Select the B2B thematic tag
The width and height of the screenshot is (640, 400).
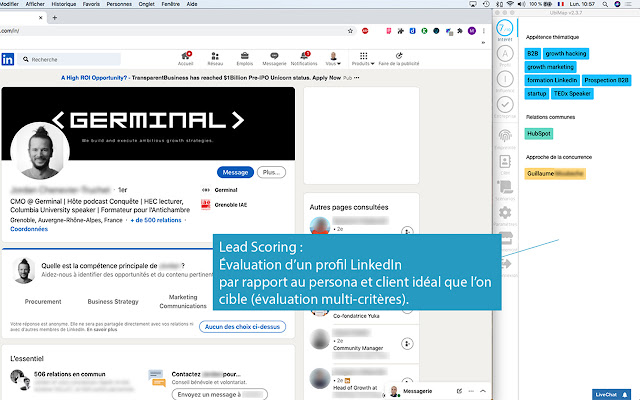pos(533,53)
